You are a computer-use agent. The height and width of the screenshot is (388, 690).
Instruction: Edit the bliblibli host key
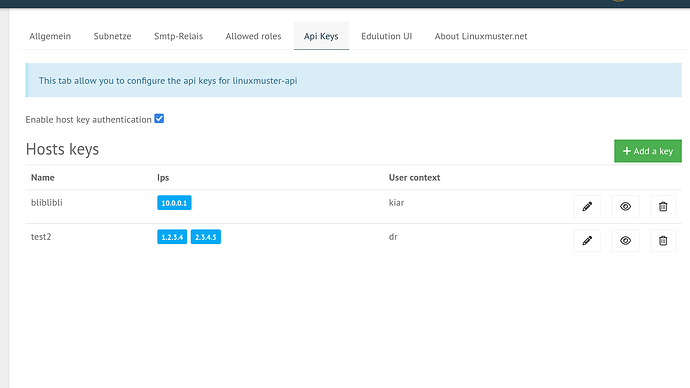(587, 206)
